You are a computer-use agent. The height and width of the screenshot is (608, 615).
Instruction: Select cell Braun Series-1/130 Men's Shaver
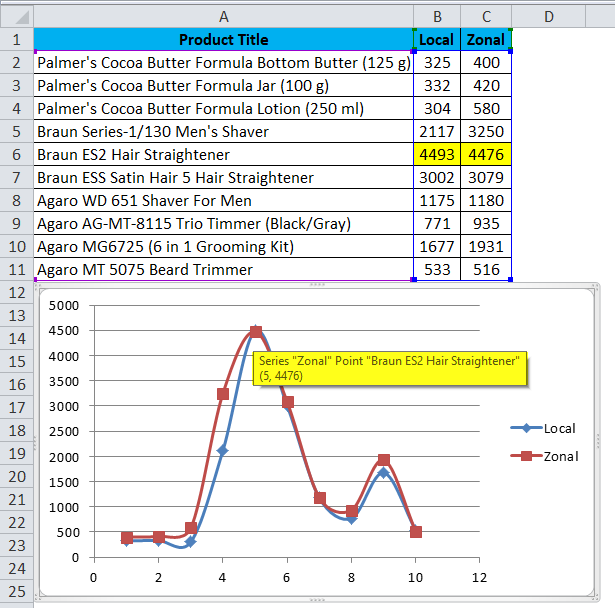tap(224, 131)
